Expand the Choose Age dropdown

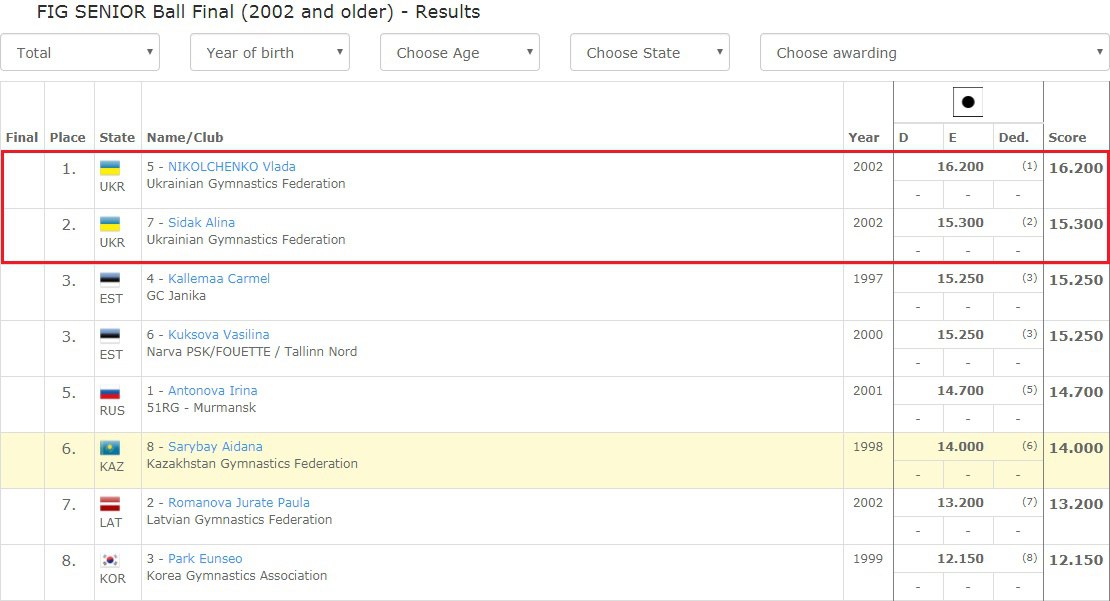click(x=459, y=53)
